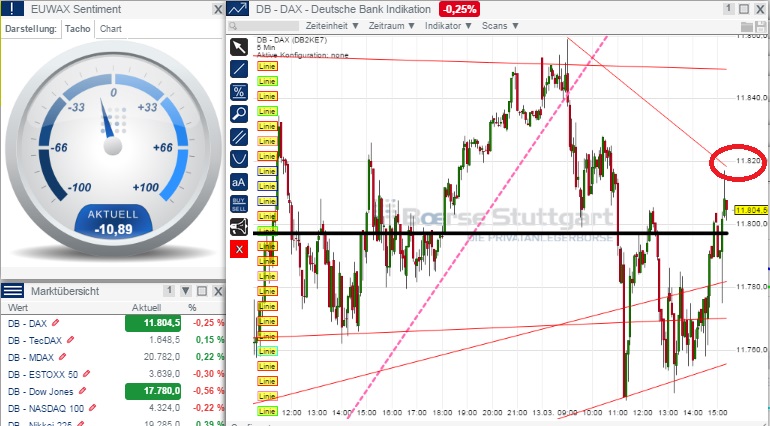Screen dimensions: 770x426
Task: Expand the Marktübersicht triangle dropdown
Action: 186,291
